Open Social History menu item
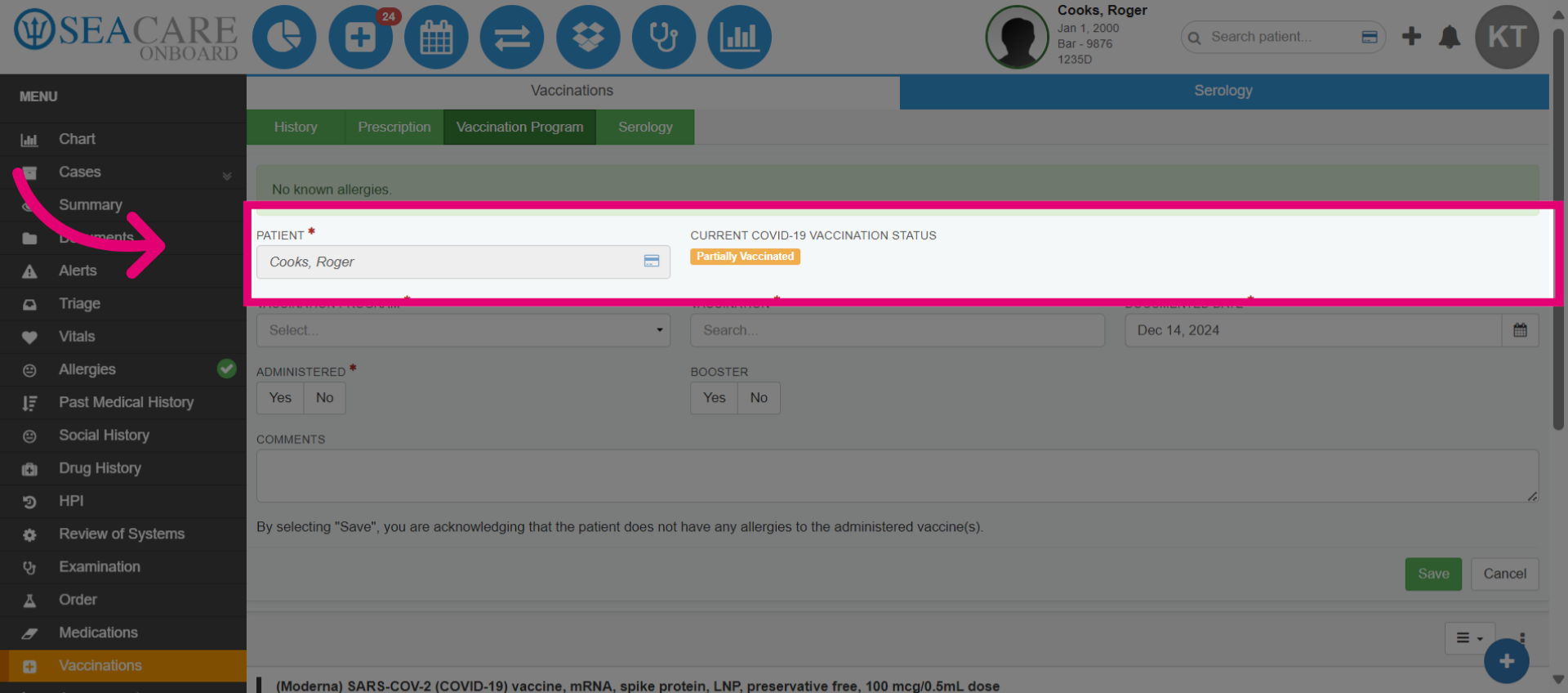This screenshot has width=1568, height=693. (x=123, y=435)
